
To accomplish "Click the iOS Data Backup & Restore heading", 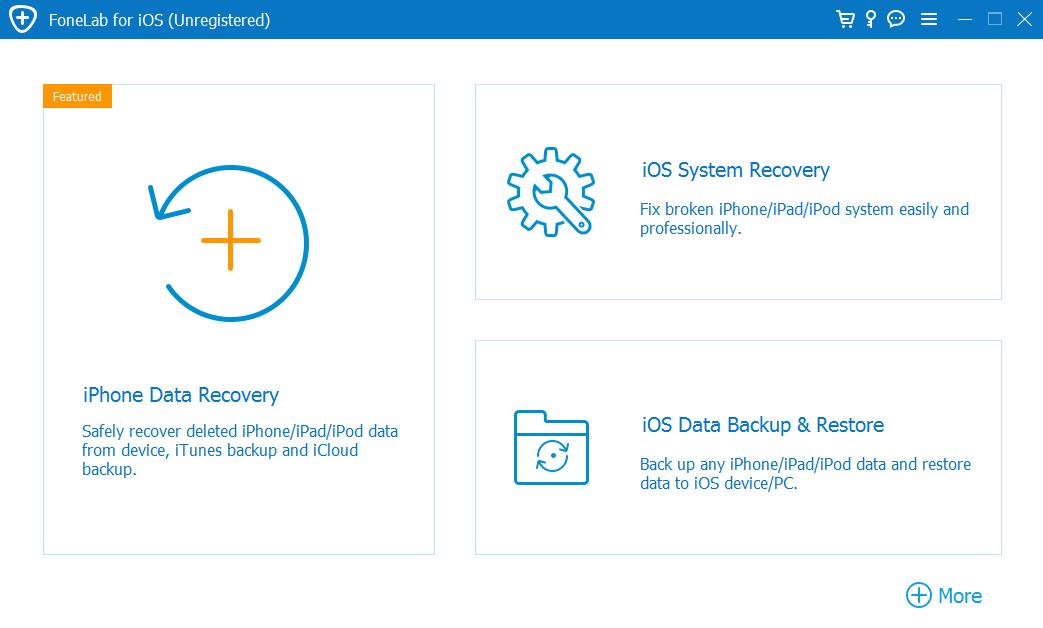I will pos(762,425).
